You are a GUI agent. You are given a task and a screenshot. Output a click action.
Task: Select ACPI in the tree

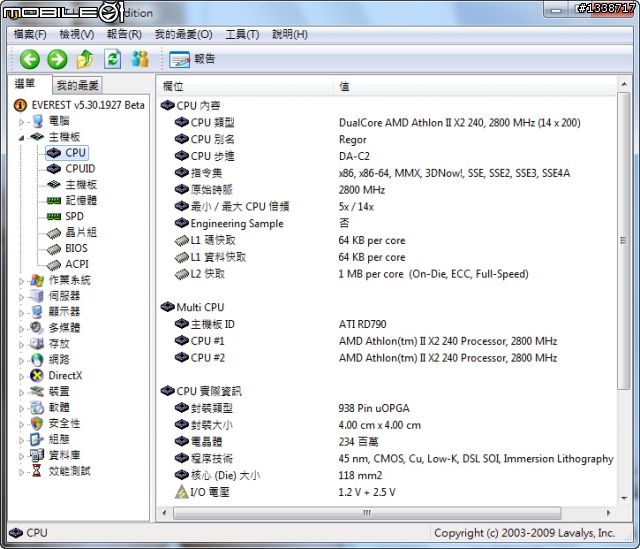click(68, 264)
